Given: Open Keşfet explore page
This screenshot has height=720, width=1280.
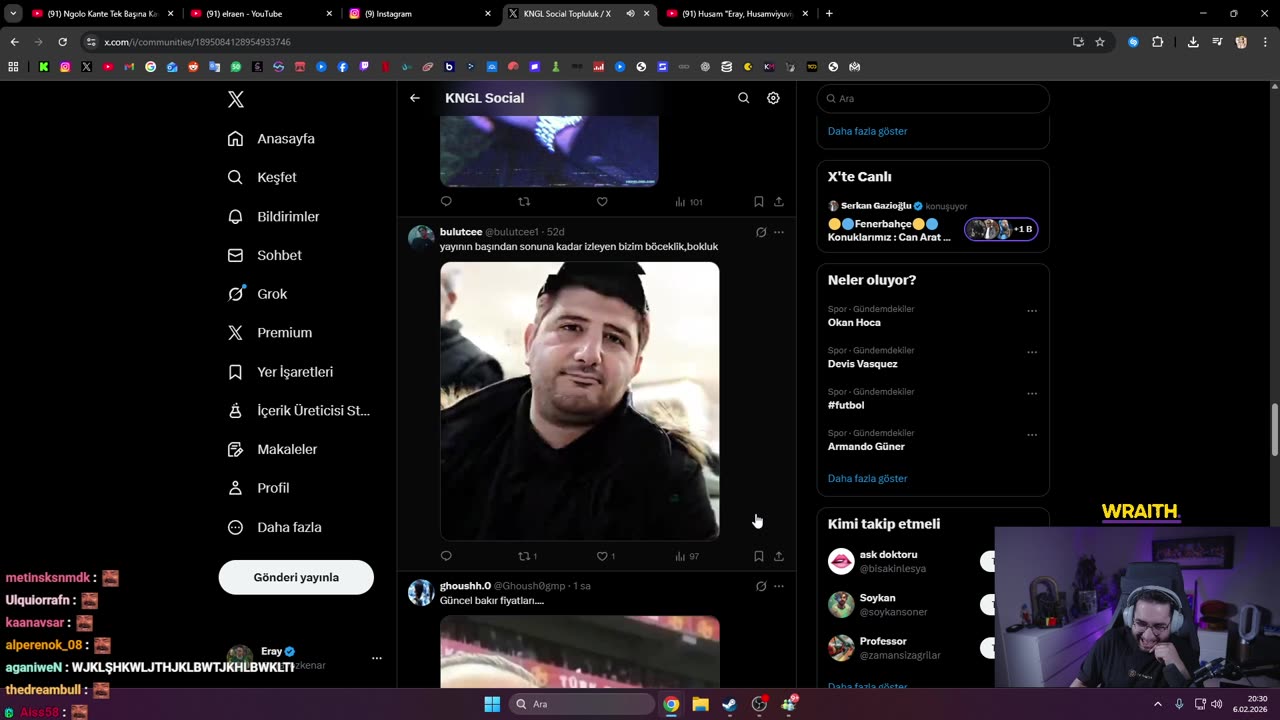Looking at the screenshot, I should [x=262, y=177].
